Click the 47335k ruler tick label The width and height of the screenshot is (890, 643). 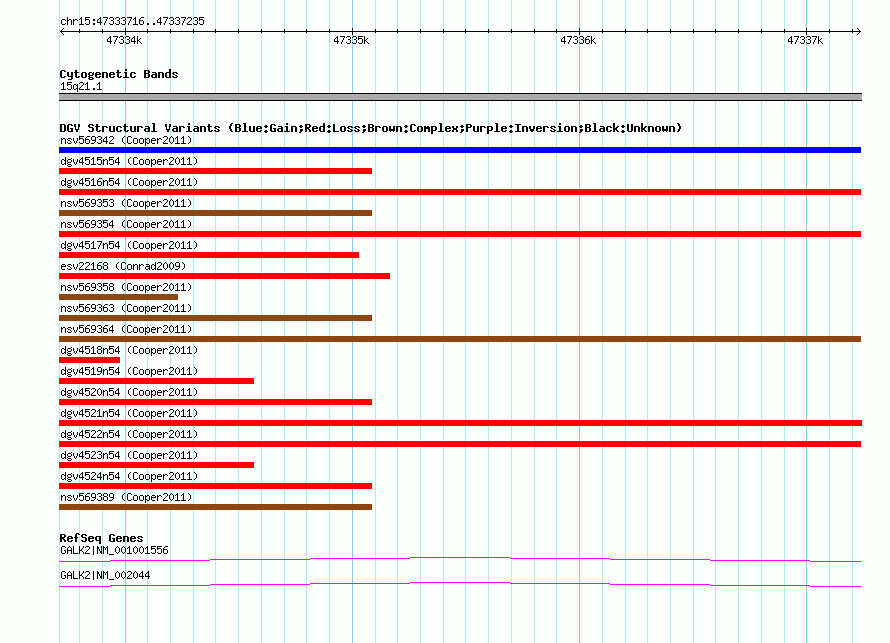pos(351,40)
